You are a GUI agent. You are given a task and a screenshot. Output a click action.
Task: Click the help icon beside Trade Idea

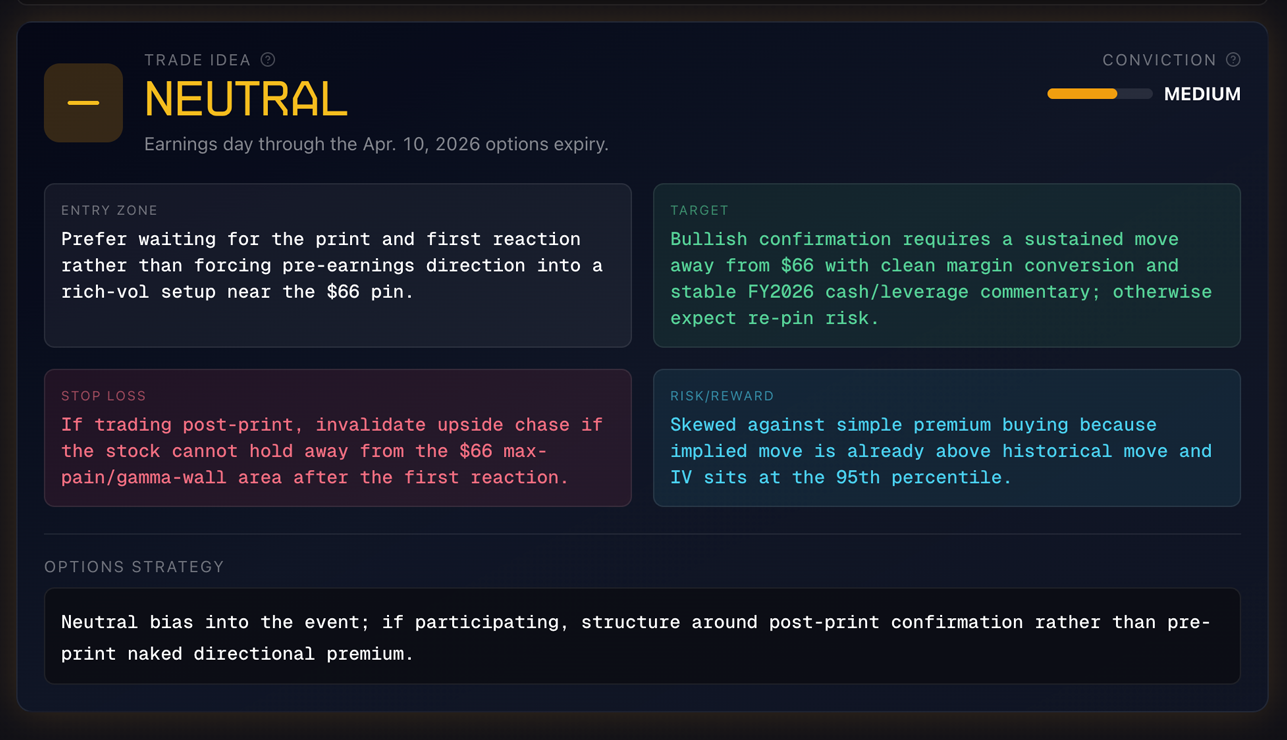[x=268, y=60]
